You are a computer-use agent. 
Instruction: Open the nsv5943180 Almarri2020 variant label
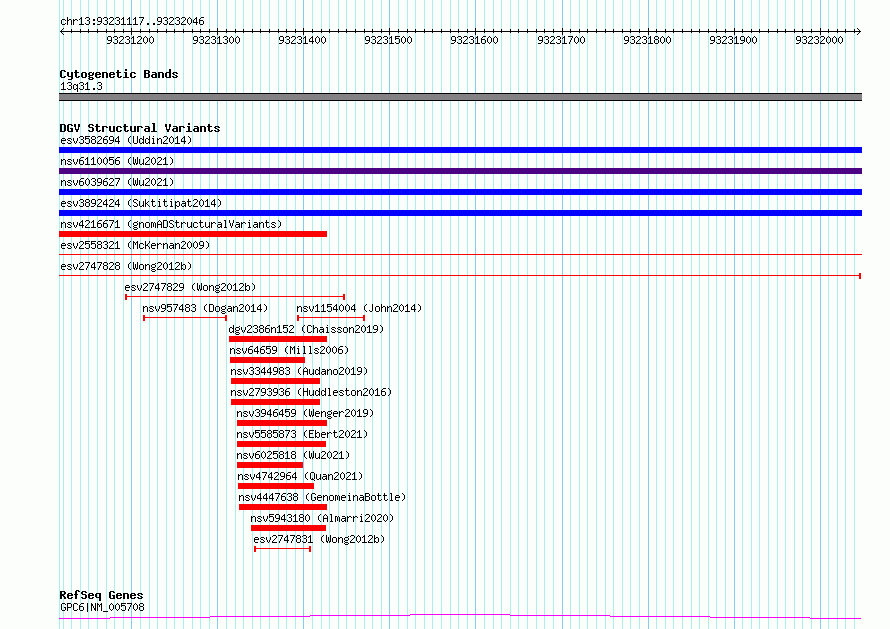point(322,518)
